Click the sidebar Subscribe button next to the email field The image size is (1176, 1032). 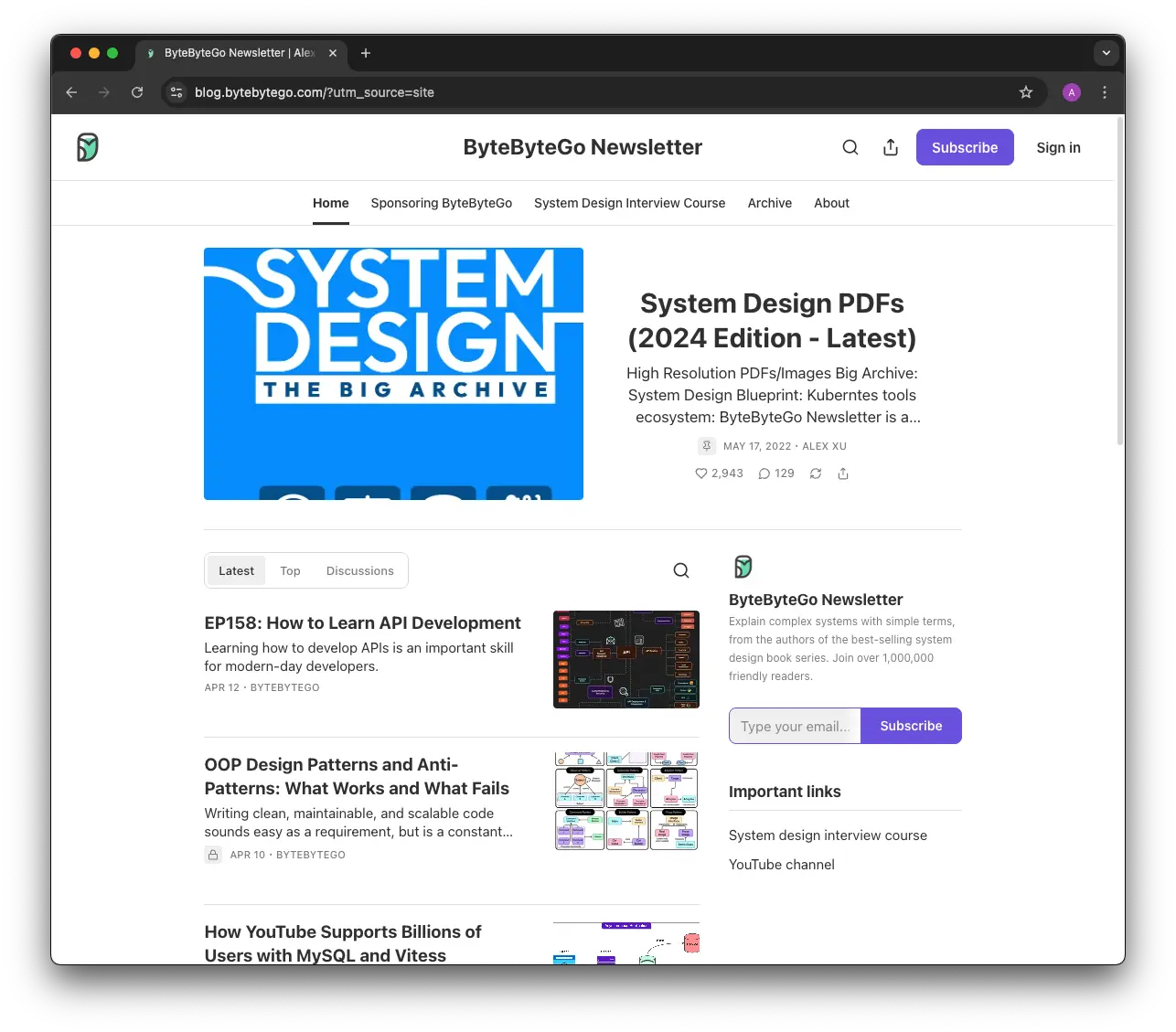pos(911,726)
